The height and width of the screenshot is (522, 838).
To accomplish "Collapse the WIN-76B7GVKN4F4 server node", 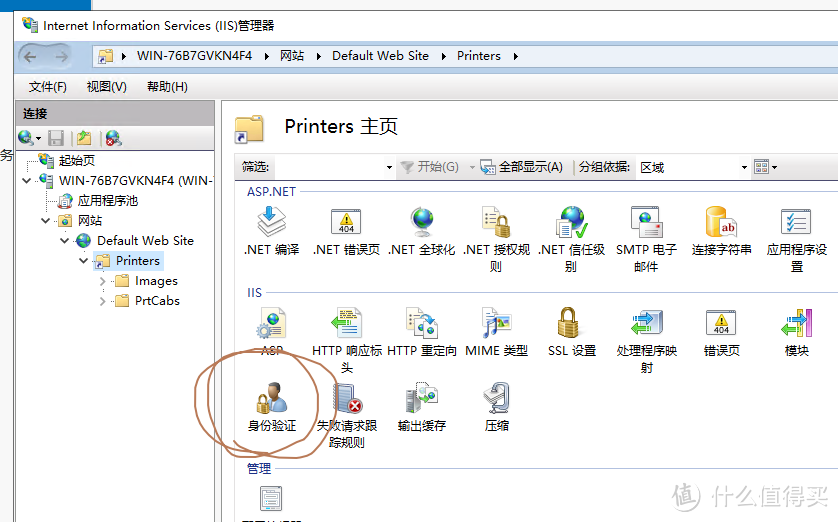I will click(x=26, y=181).
